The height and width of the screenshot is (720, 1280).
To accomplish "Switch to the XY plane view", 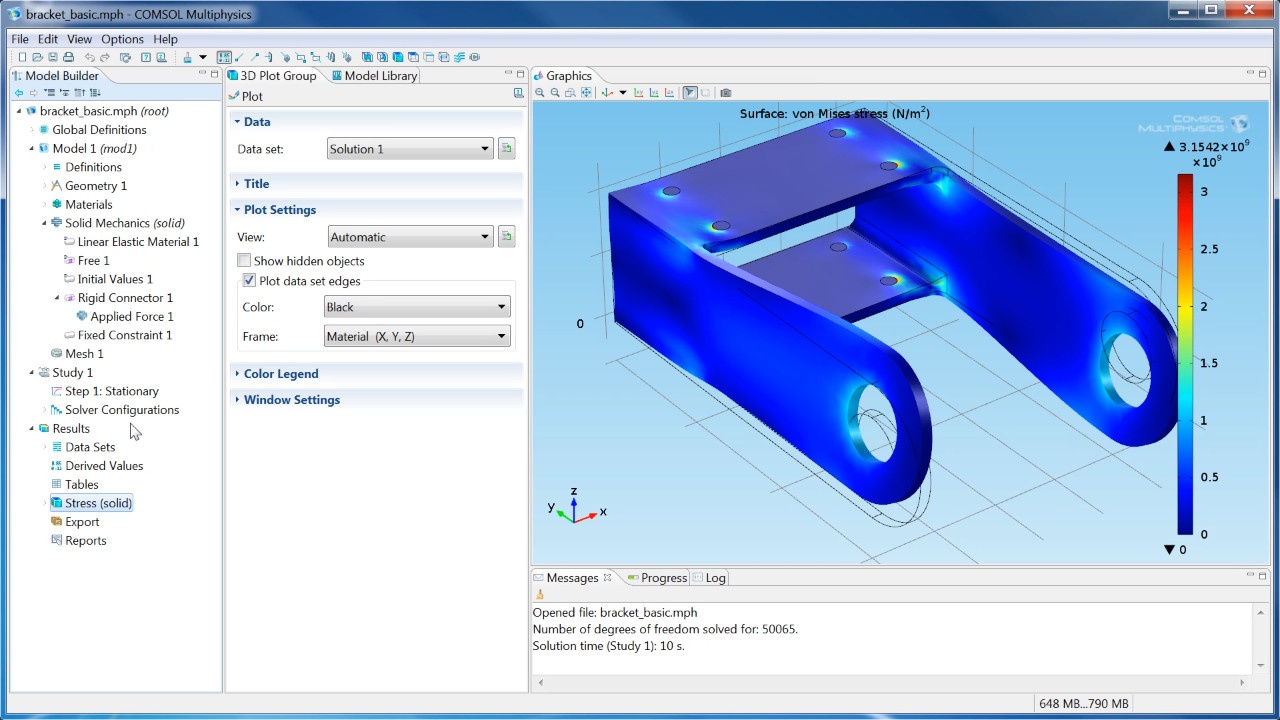I will coord(638,92).
